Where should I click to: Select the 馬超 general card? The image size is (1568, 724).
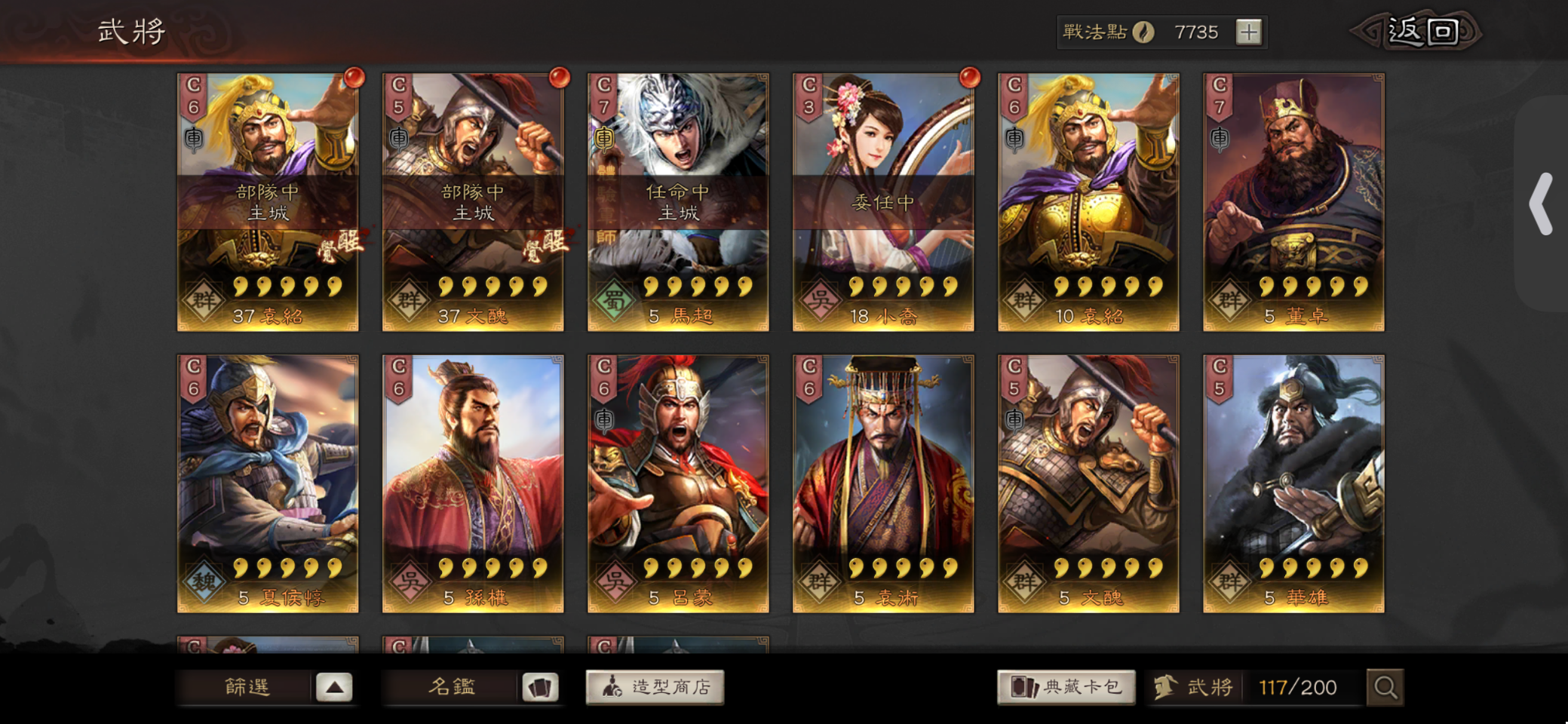678,202
